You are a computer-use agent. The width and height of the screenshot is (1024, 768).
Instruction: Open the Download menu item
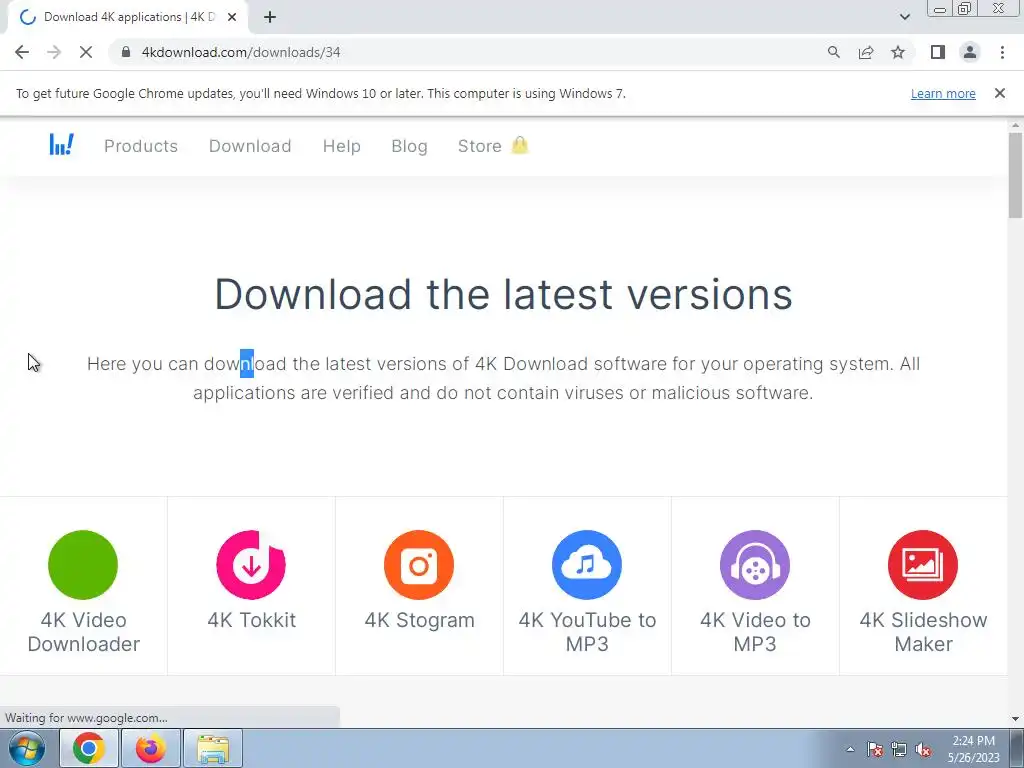[250, 146]
